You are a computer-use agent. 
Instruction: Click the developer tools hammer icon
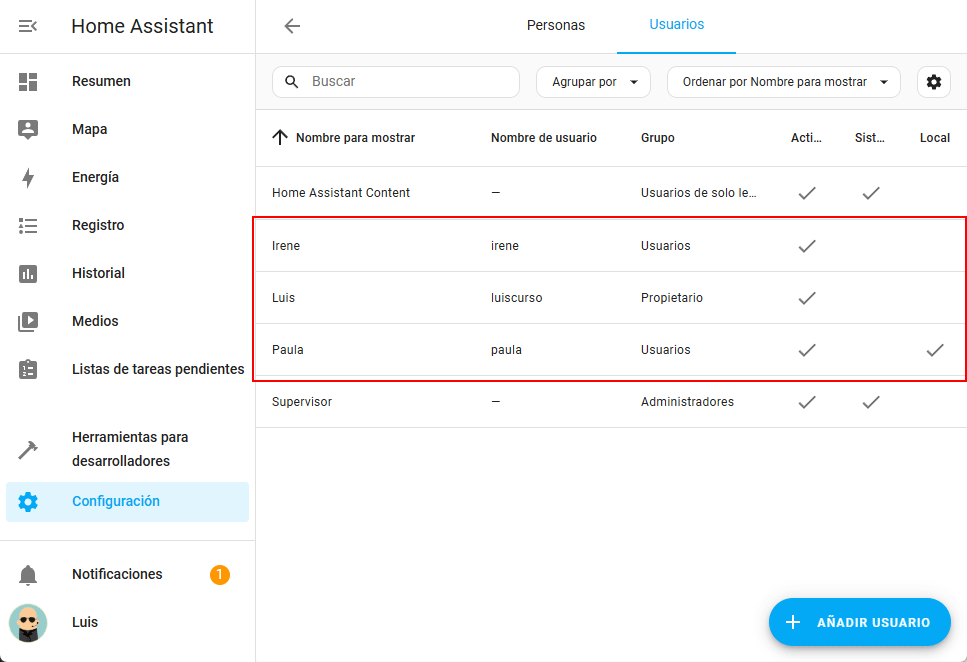(x=28, y=450)
